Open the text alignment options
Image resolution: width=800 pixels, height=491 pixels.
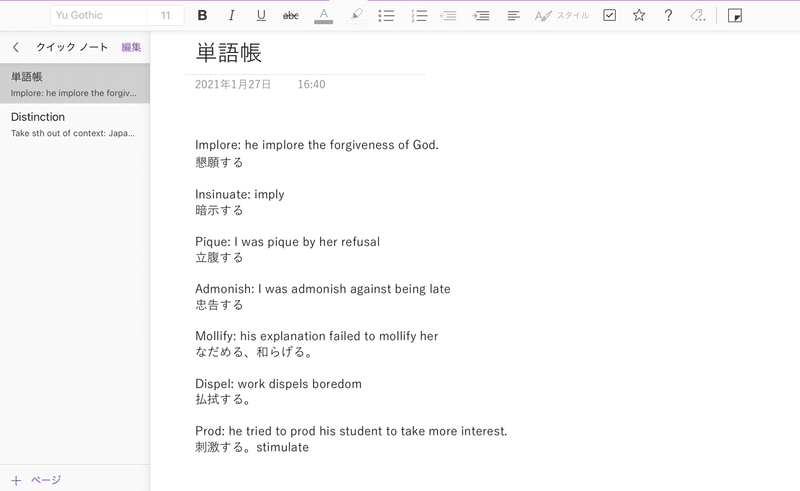coord(513,16)
